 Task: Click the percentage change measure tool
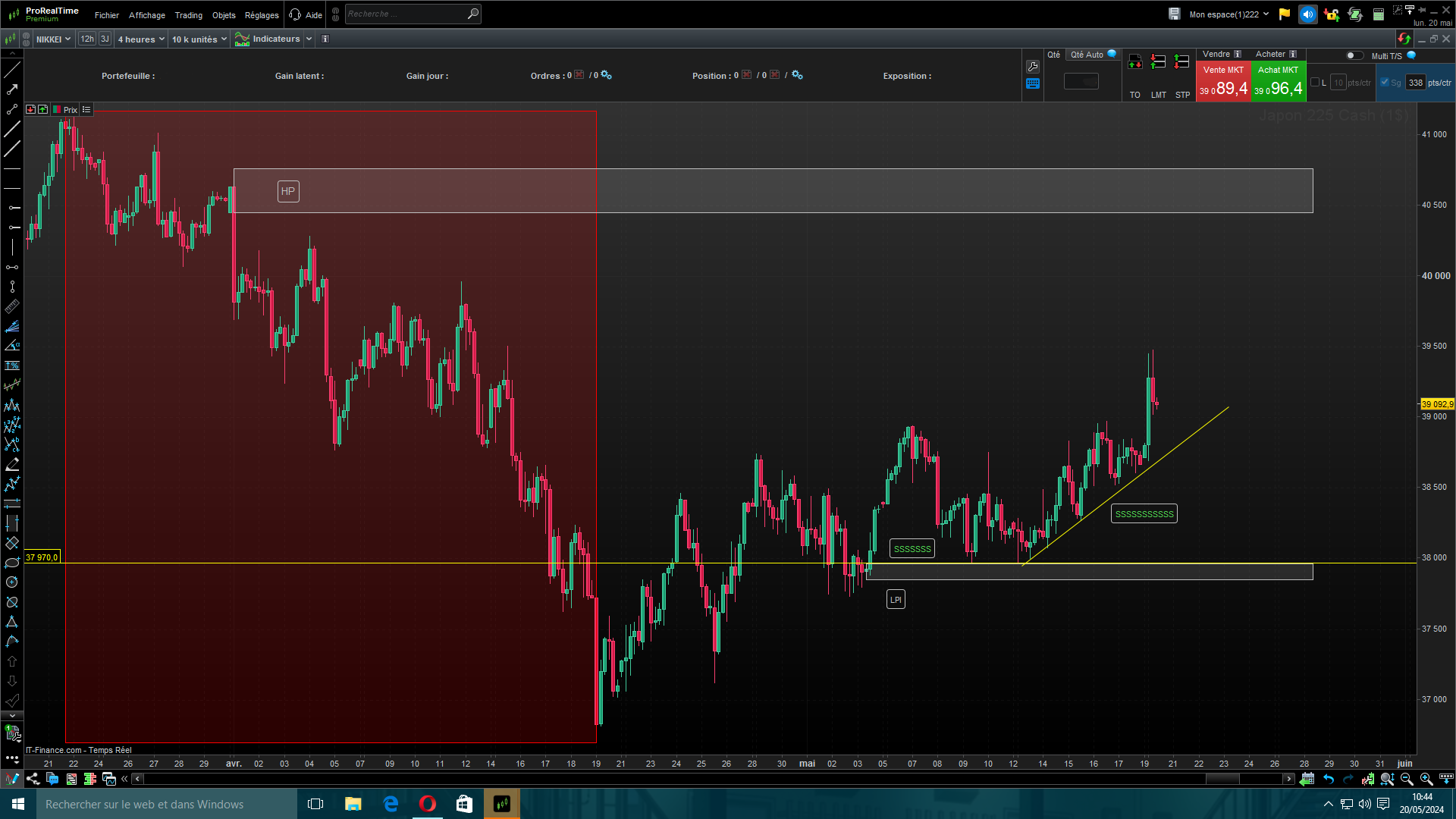click(12, 366)
